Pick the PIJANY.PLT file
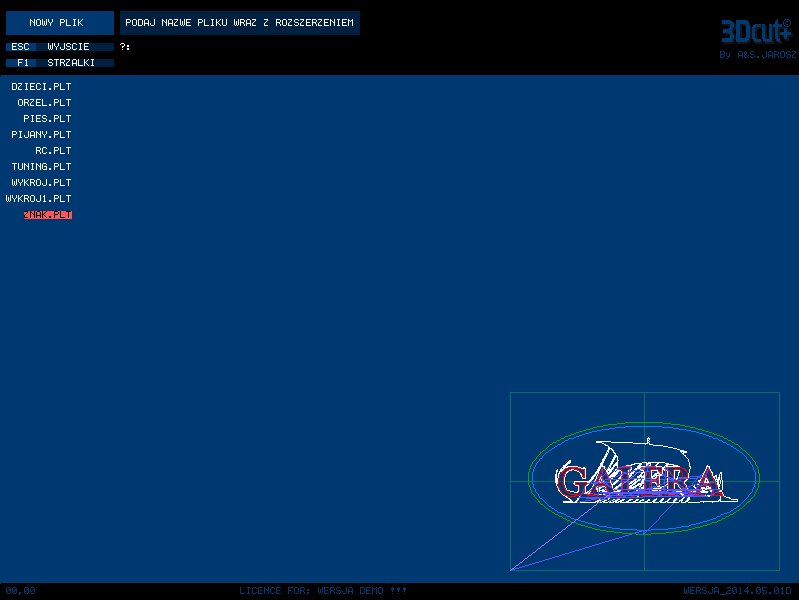The height and width of the screenshot is (600, 799). click(41, 135)
